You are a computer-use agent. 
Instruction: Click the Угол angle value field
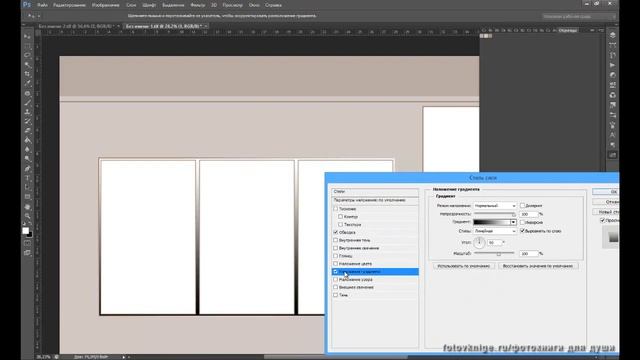coord(494,242)
